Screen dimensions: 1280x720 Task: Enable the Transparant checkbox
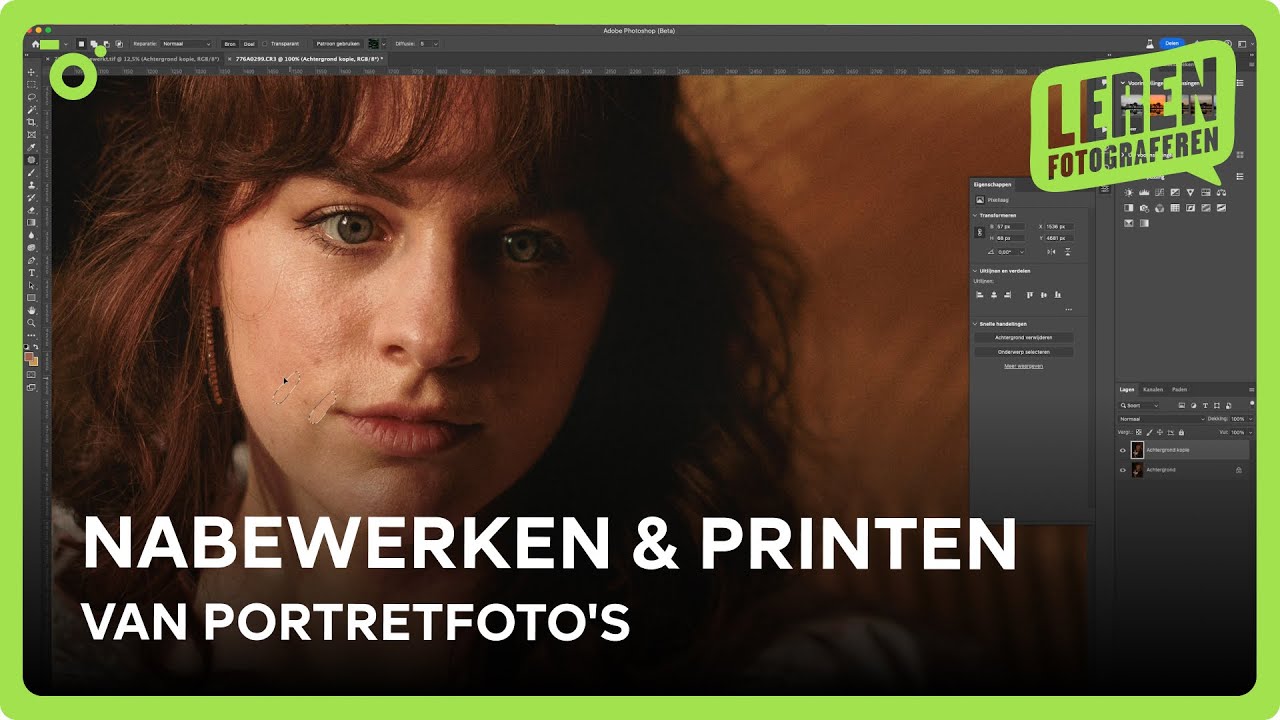264,44
